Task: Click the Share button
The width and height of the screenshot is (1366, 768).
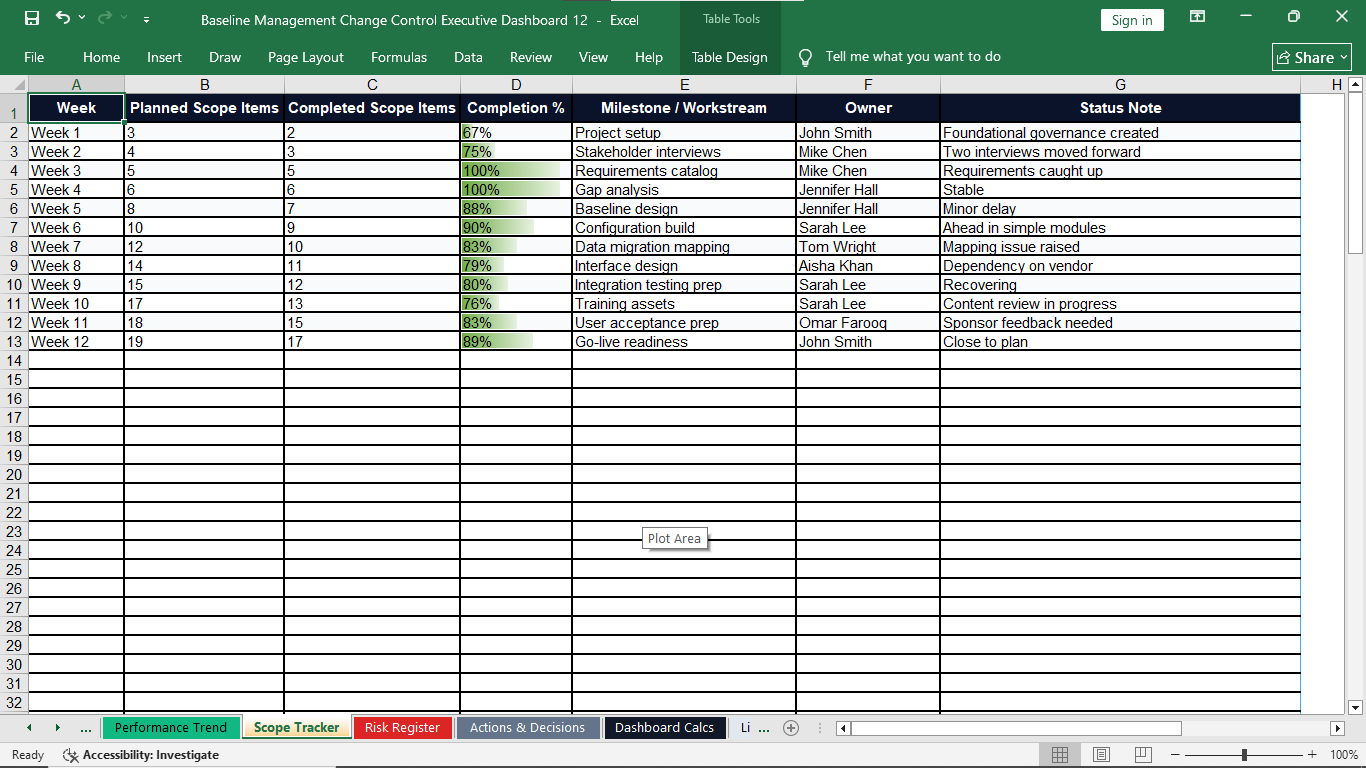Action: tap(1312, 57)
